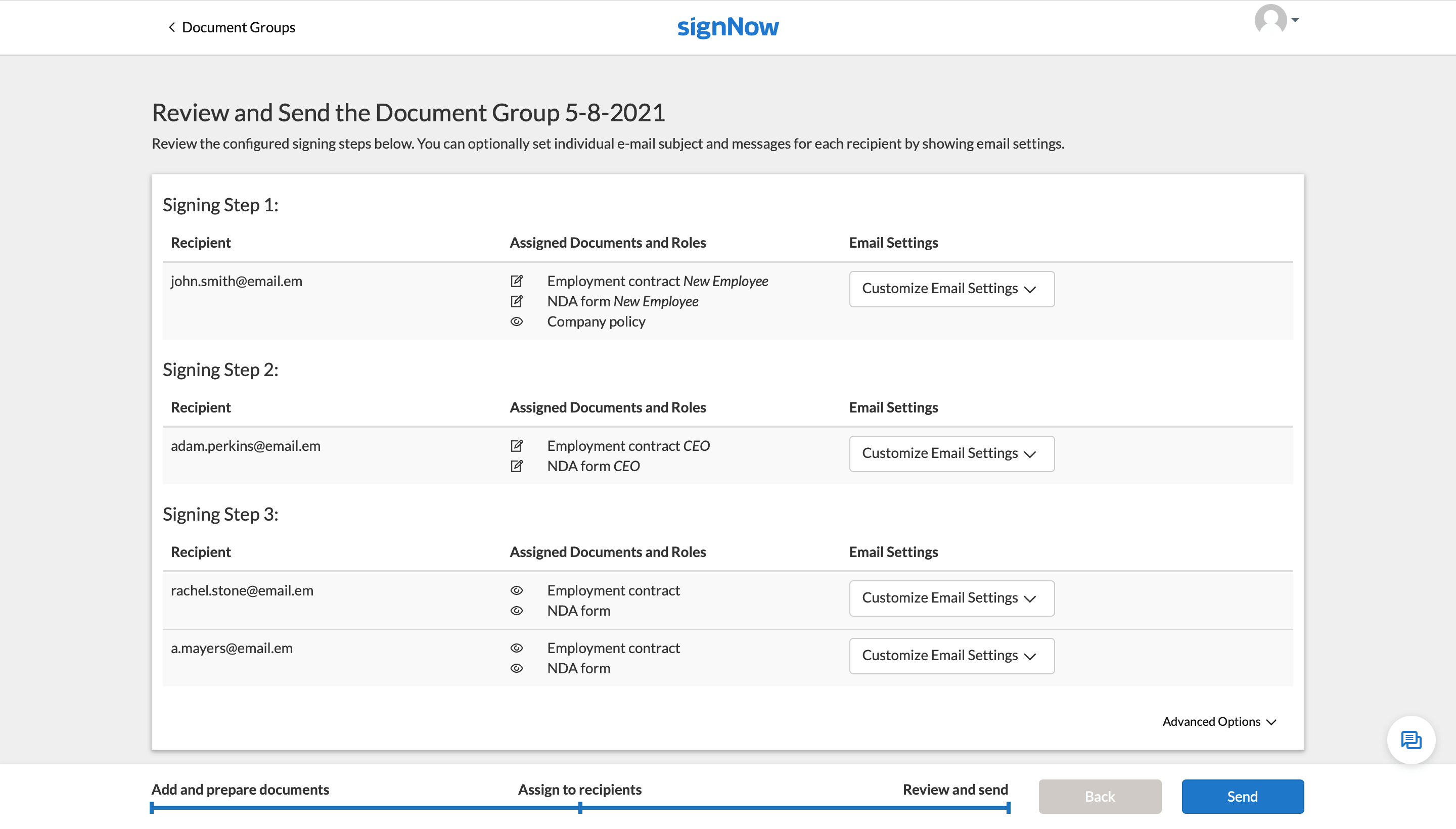Go back to Document Groups

tap(231, 27)
